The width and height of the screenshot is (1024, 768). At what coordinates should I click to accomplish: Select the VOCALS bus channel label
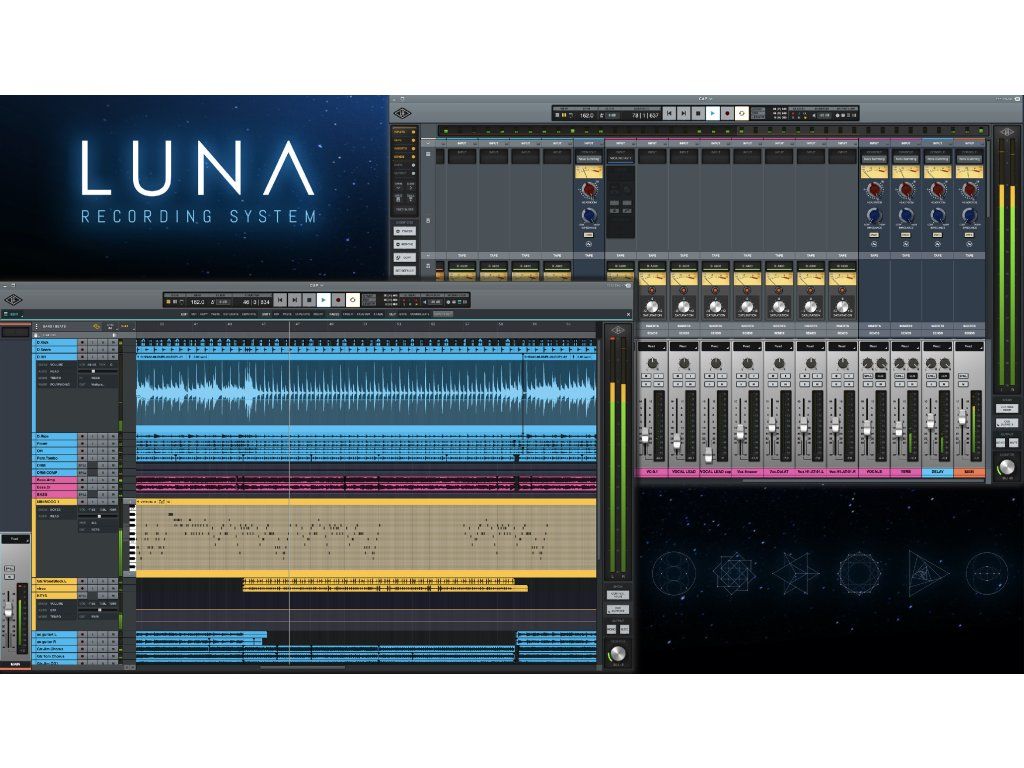click(x=874, y=471)
